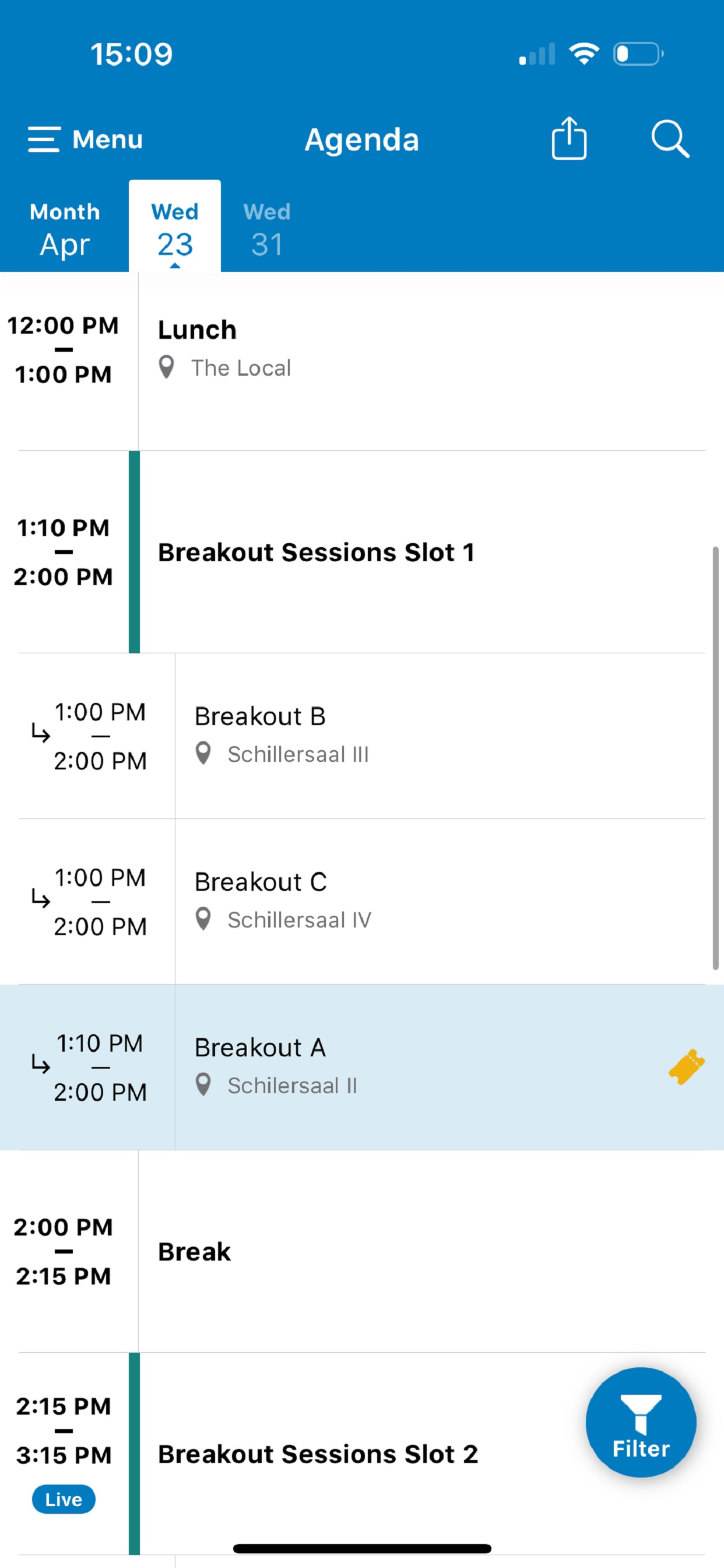The height and width of the screenshot is (1568, 724).
Task: Tap the Live badge under 3:15 PM
Action: [x=64, y=1499]
